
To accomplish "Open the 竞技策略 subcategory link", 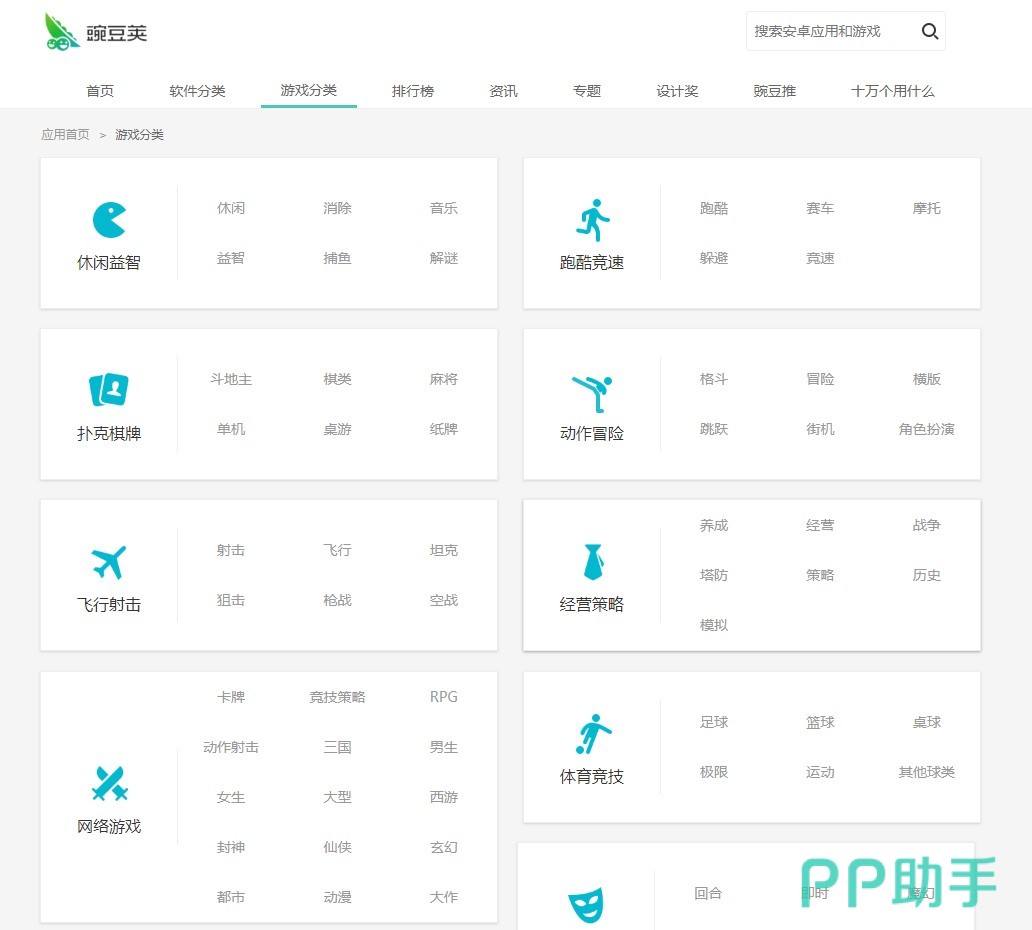I will click(x=337, y=697).
